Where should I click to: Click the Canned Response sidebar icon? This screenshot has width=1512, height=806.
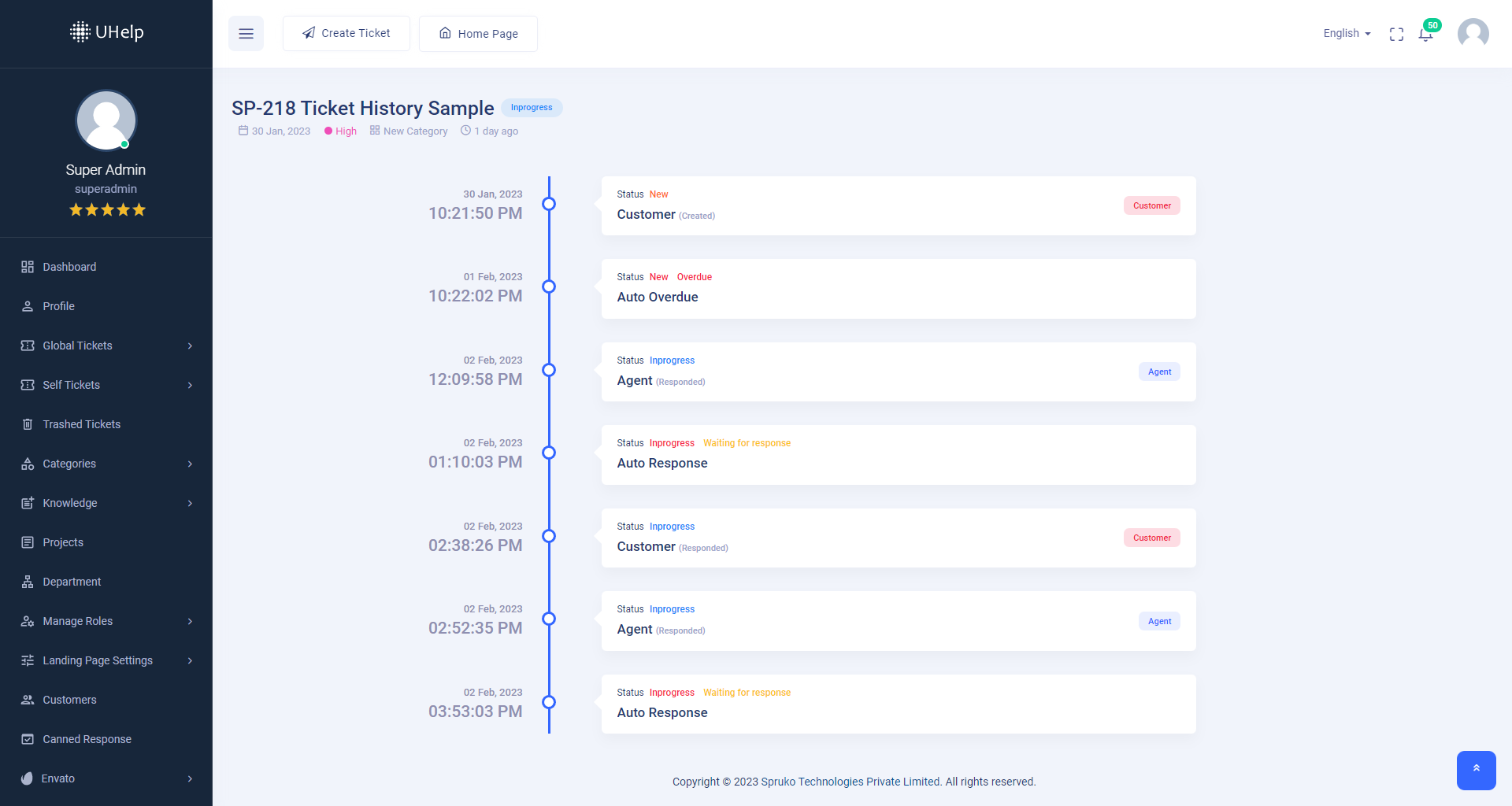28,739
